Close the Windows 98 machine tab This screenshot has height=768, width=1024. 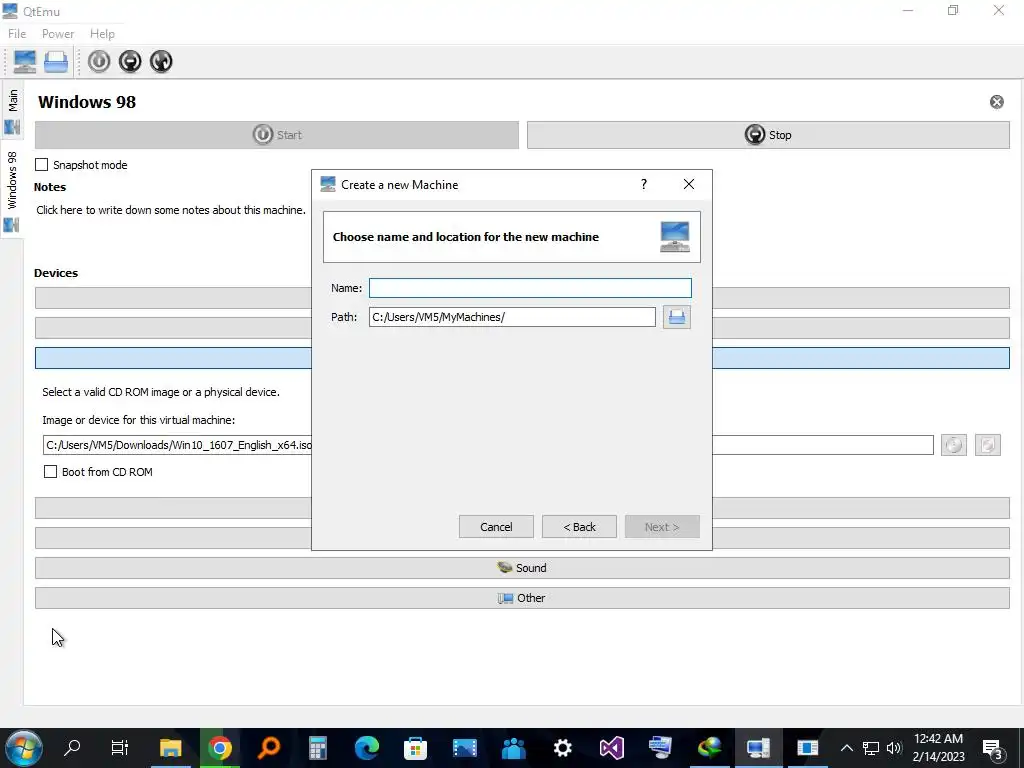click(x=997, y=102)
